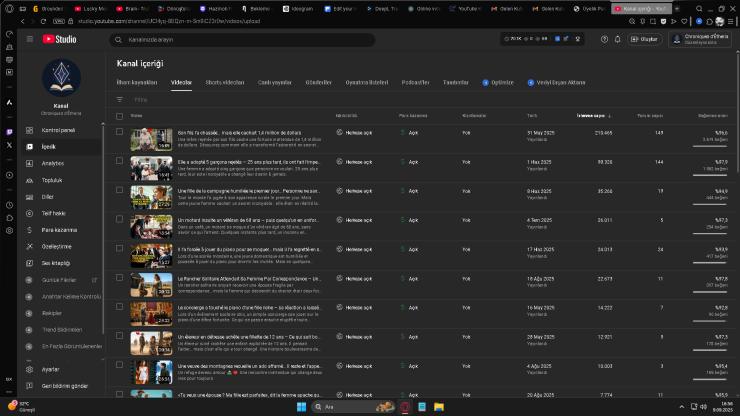Go back with the browser back arrow

coord(23,21)
